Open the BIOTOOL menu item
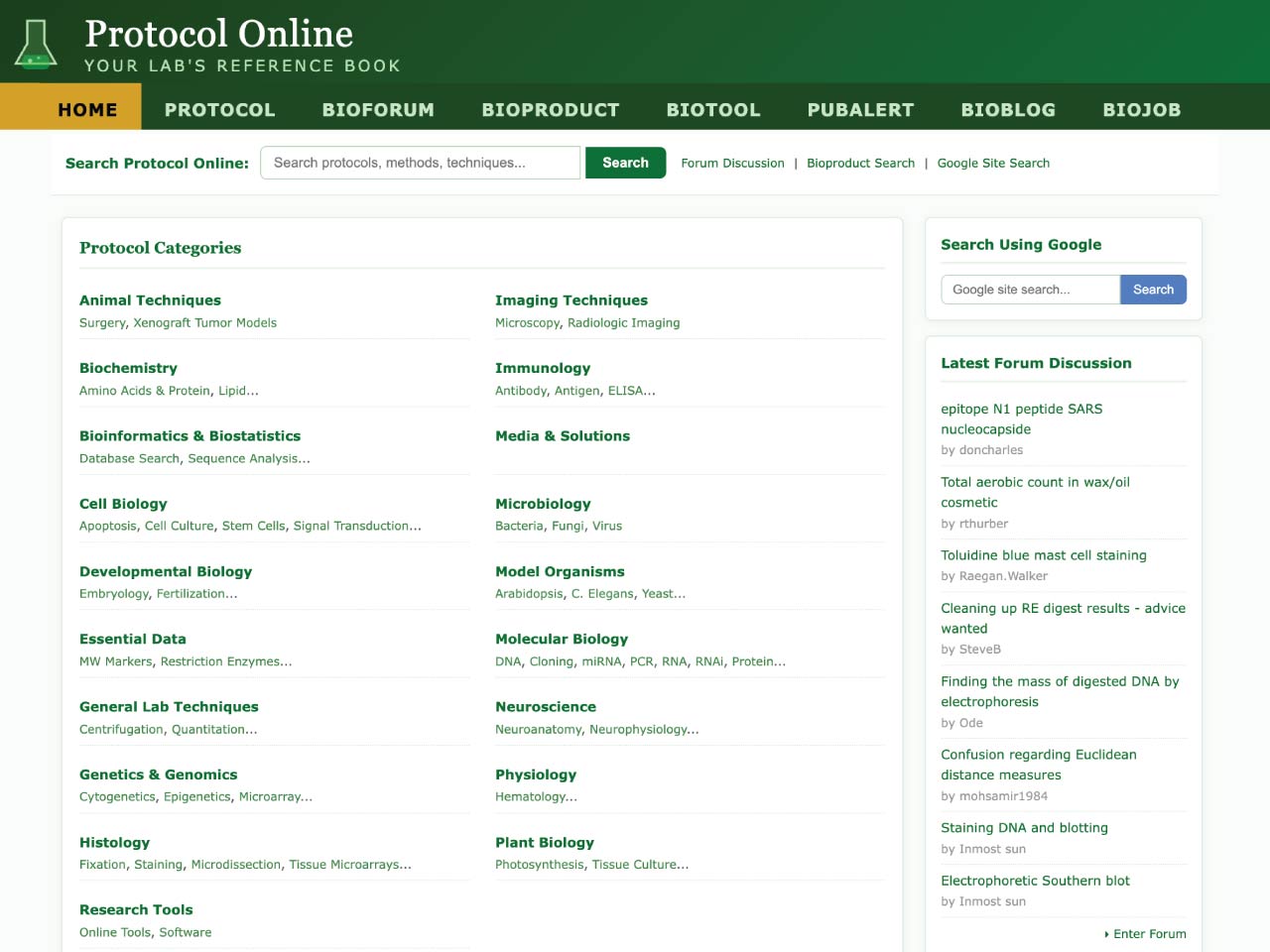The height and width of the screenshot is (952, 1270). (x=713, y=109)
